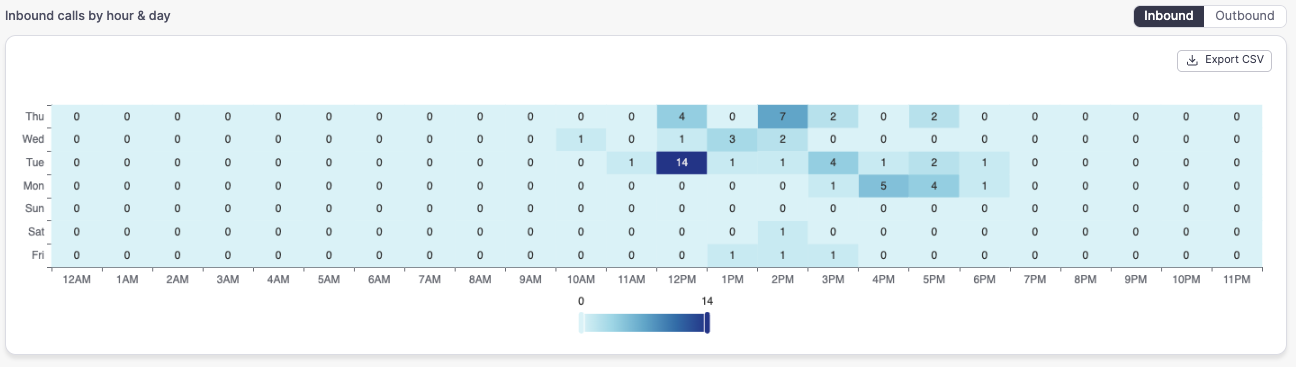Click the middle of the color gradient bar
This screenshot has height=367, width=1296.
coord(644,322)
